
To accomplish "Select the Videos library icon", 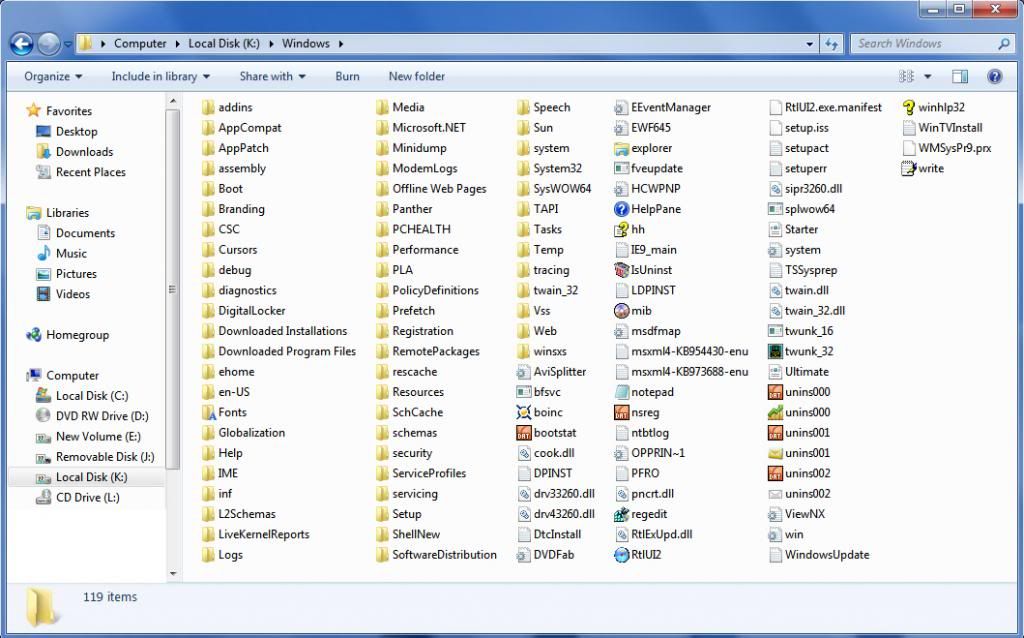I will [43, 294].
